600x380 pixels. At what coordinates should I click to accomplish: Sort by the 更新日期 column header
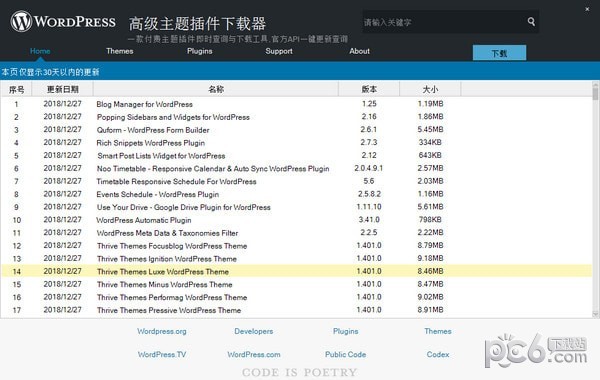pyautogui.click(x=62, y=89)
